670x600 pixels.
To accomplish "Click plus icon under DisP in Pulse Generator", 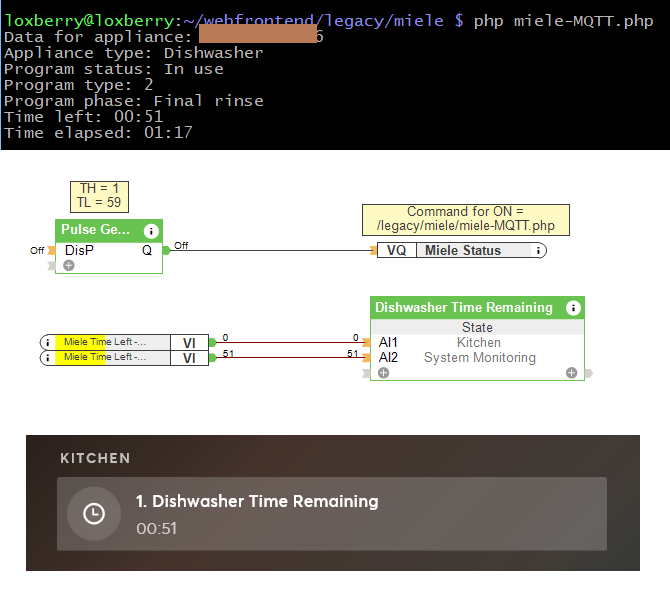I will (x=69, y=265).
